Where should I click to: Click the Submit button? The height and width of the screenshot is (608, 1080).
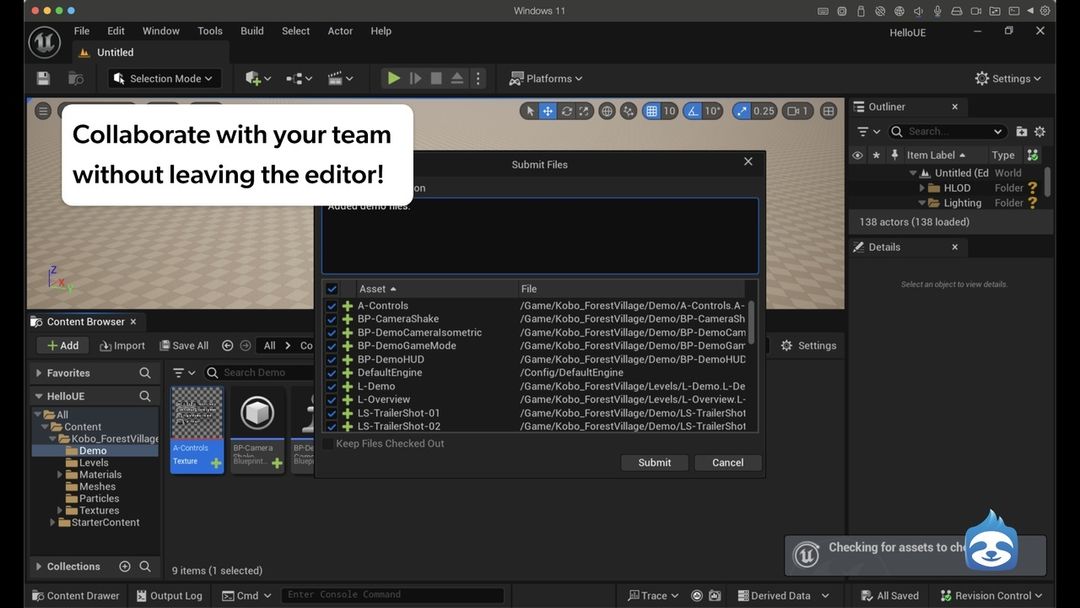click(x=654, y=463)
